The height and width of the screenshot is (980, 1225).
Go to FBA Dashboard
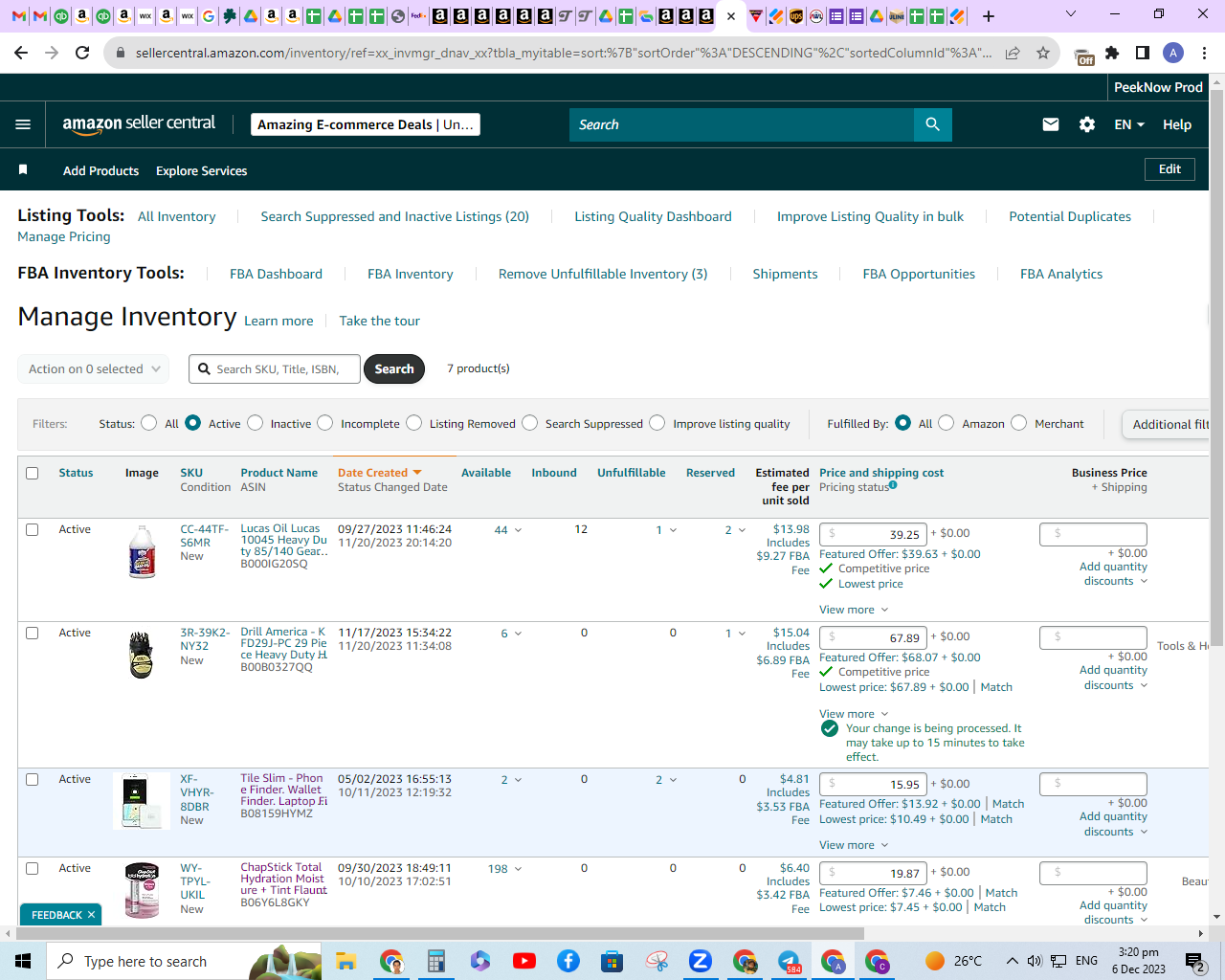[276, 274]
